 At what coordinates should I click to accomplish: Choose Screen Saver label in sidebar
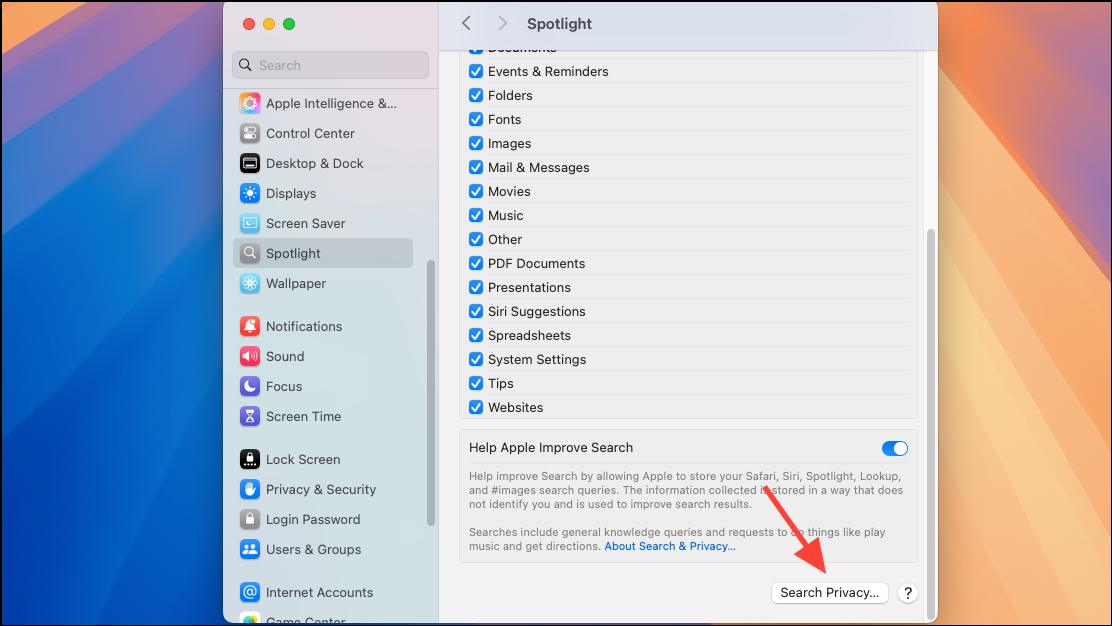[x=306, y=223]
